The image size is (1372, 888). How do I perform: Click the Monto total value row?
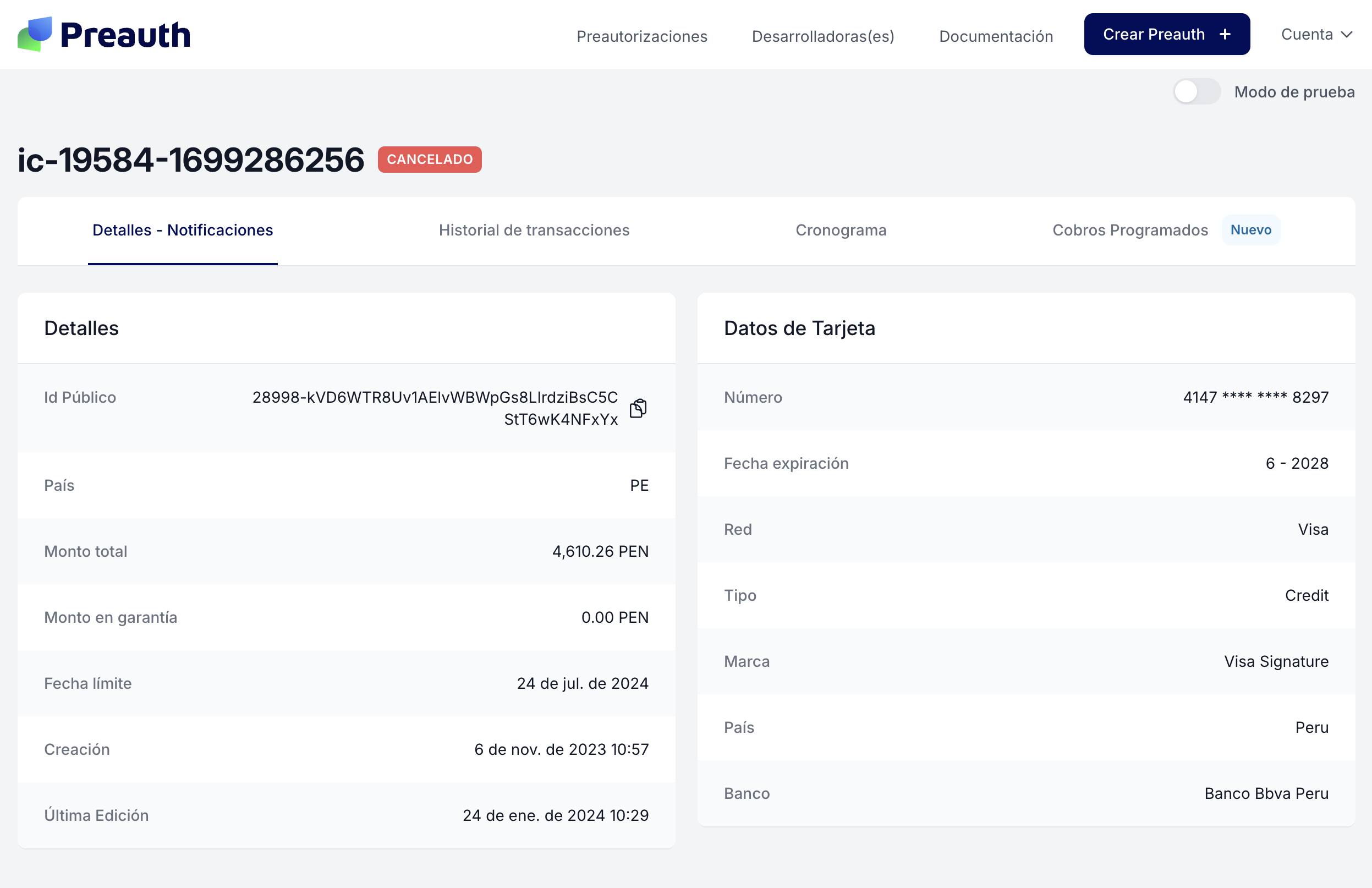601,551
